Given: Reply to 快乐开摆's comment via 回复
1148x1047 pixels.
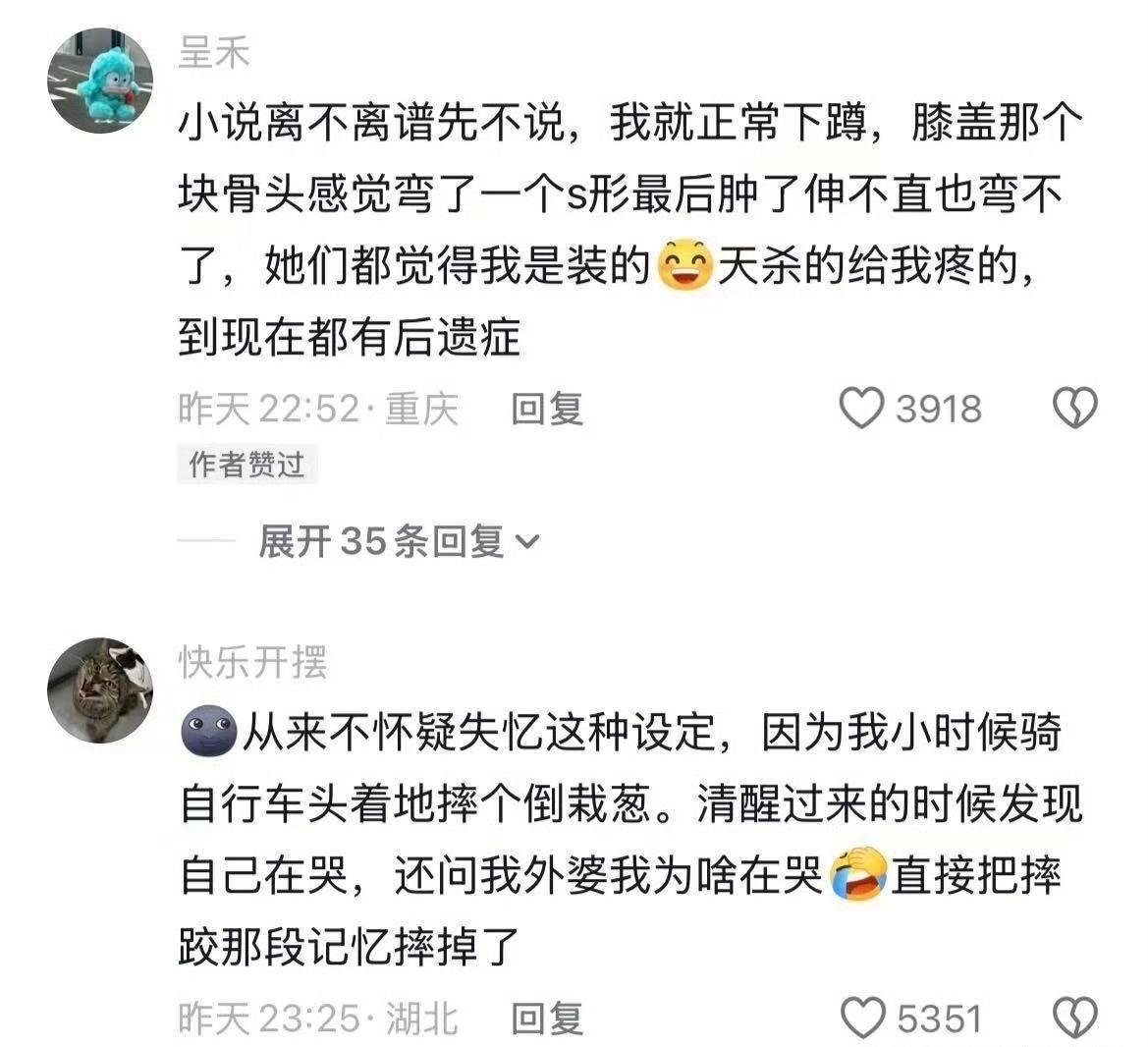Looking at the screenshot, I should click(x=547, y=1019).
